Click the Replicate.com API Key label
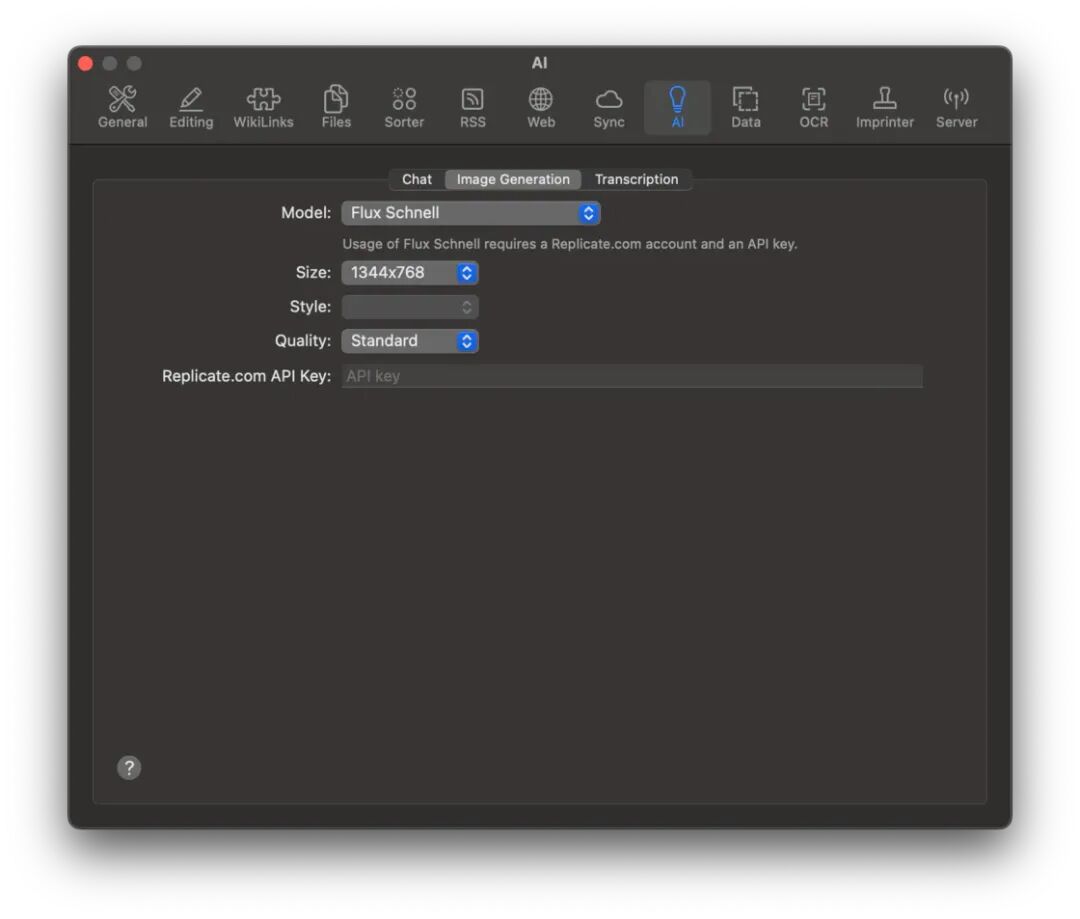 click(x=247, y=376)
